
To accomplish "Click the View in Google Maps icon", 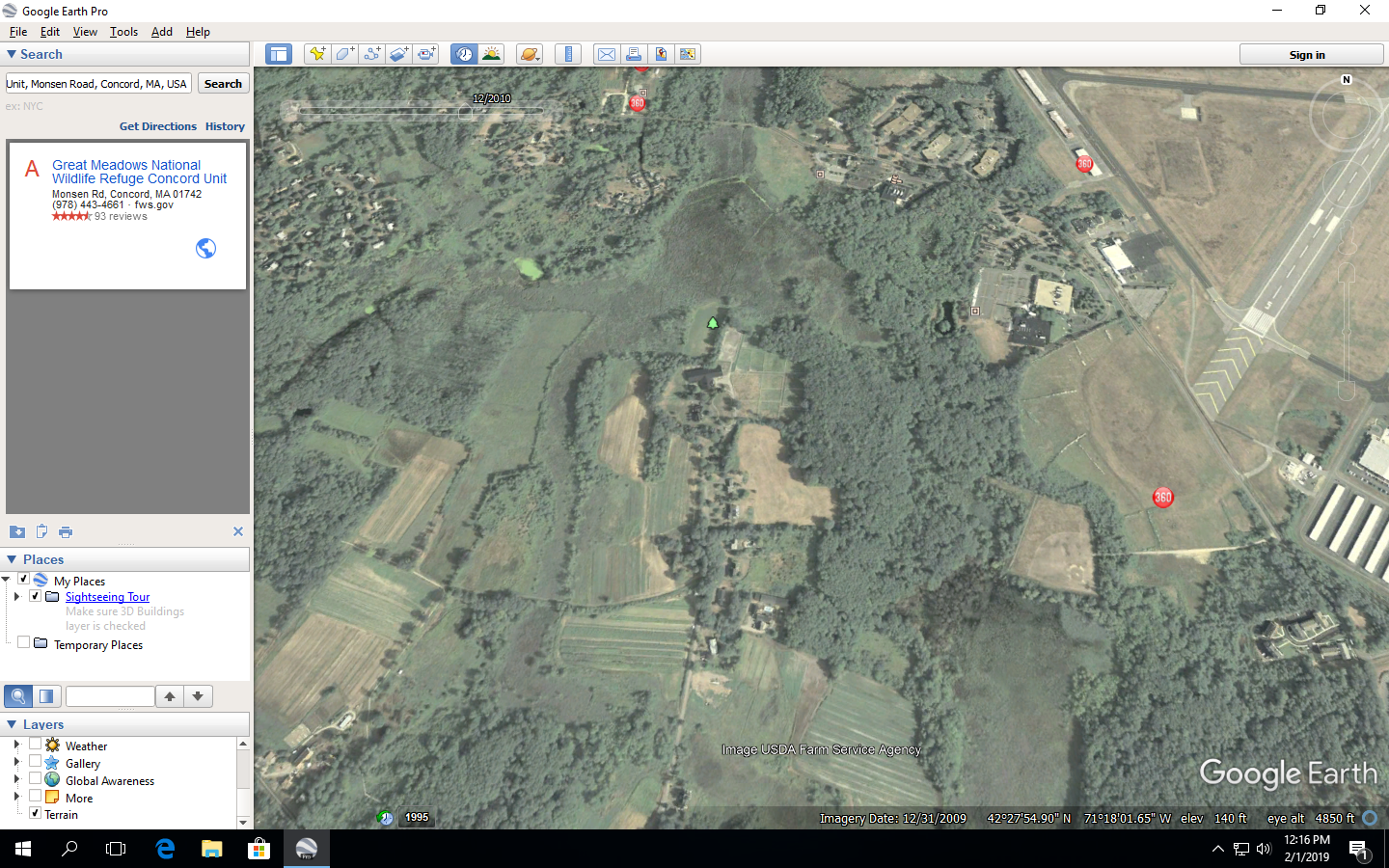I will (688, 54).
